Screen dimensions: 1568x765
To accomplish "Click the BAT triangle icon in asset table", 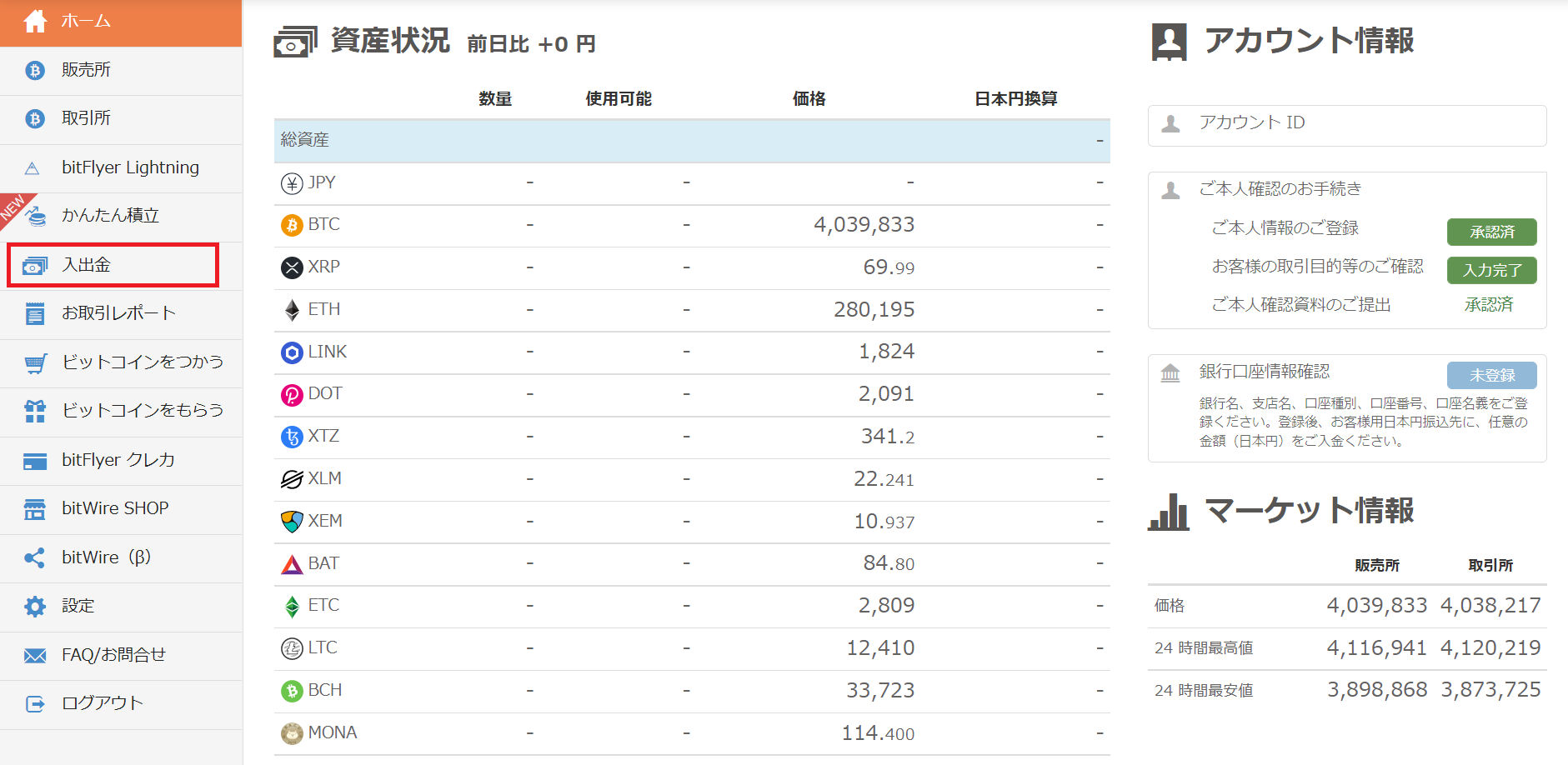I will pos(292,564).
